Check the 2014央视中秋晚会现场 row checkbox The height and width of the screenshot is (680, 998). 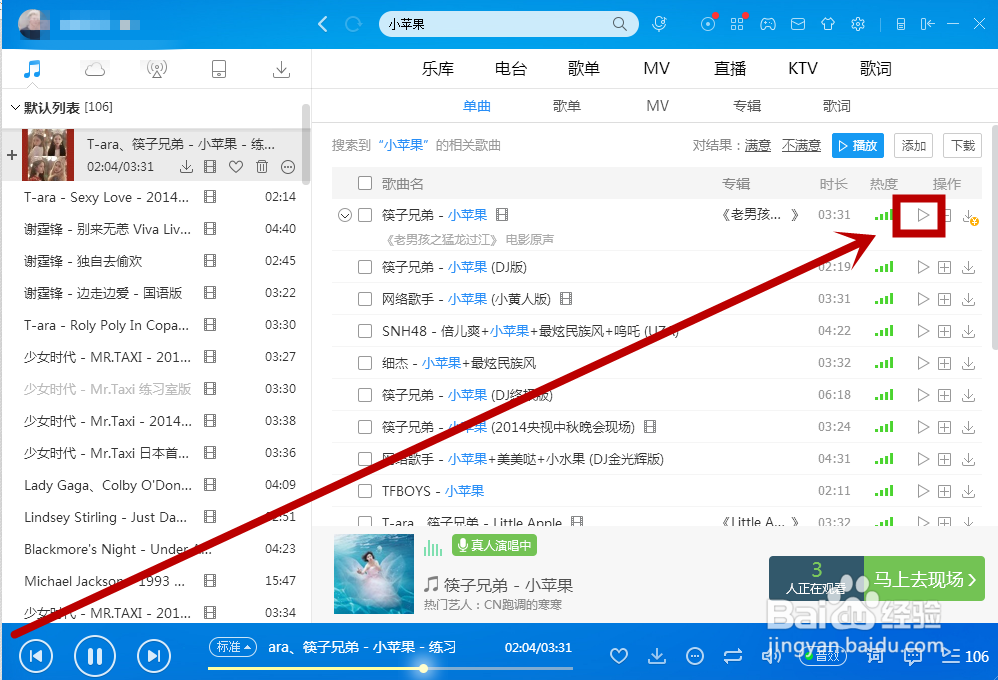[x=365, y=427]
